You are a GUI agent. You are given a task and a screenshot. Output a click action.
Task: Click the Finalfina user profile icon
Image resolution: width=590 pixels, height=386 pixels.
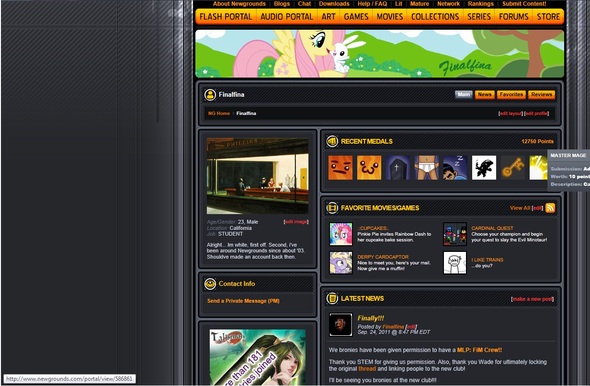pyautogui.click(x=210, y=94)
